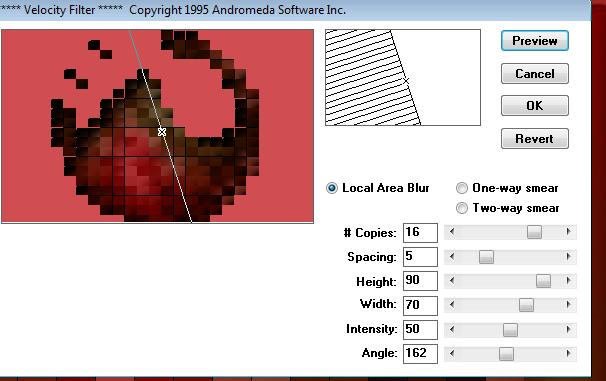Click the Preview button
This screenshot has height=381, width=606.
coord(535,41)
